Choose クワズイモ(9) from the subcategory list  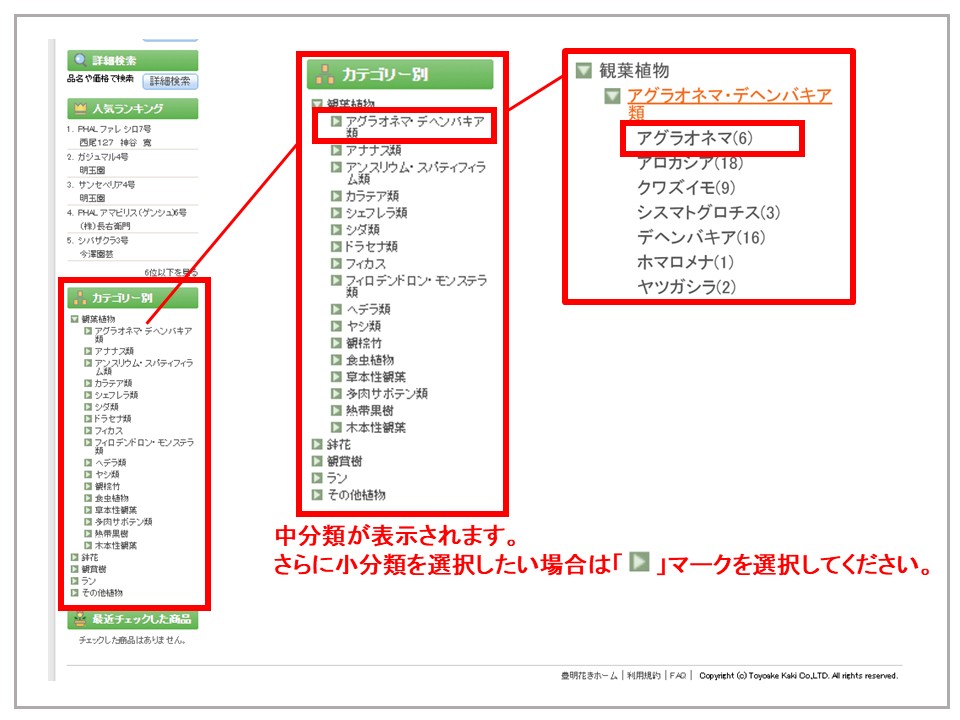coord(685,187)
